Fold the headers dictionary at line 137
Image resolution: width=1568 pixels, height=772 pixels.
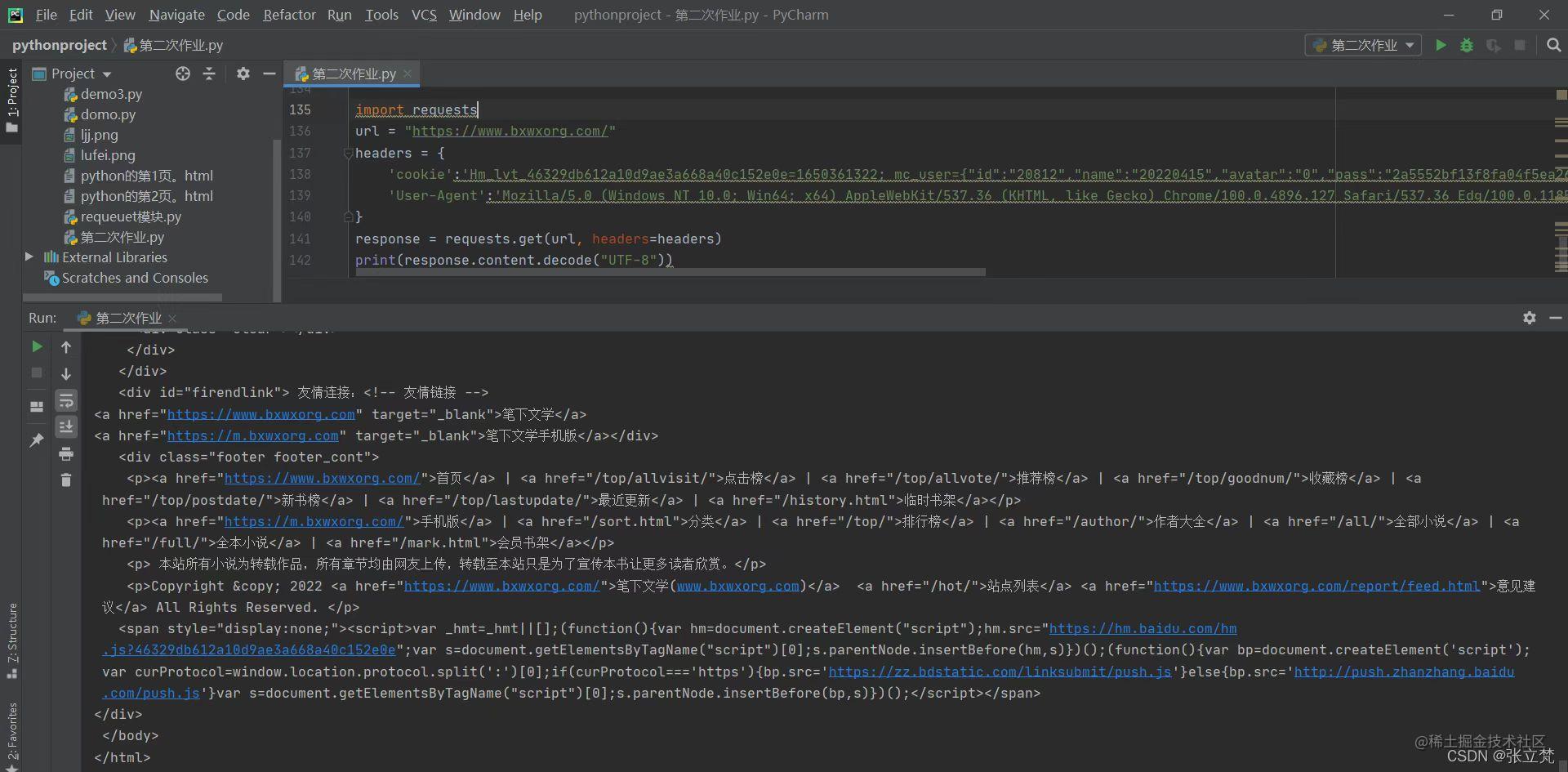(348, 153)
